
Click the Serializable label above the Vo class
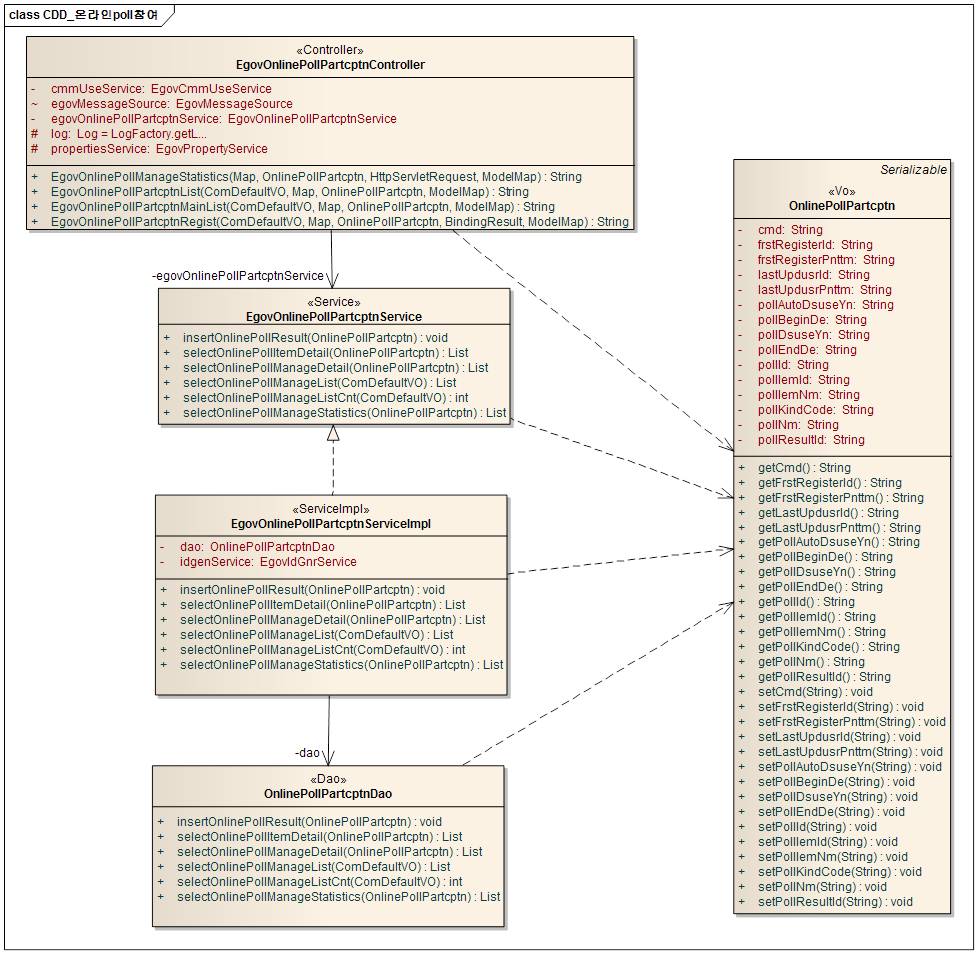coord(913,170)
